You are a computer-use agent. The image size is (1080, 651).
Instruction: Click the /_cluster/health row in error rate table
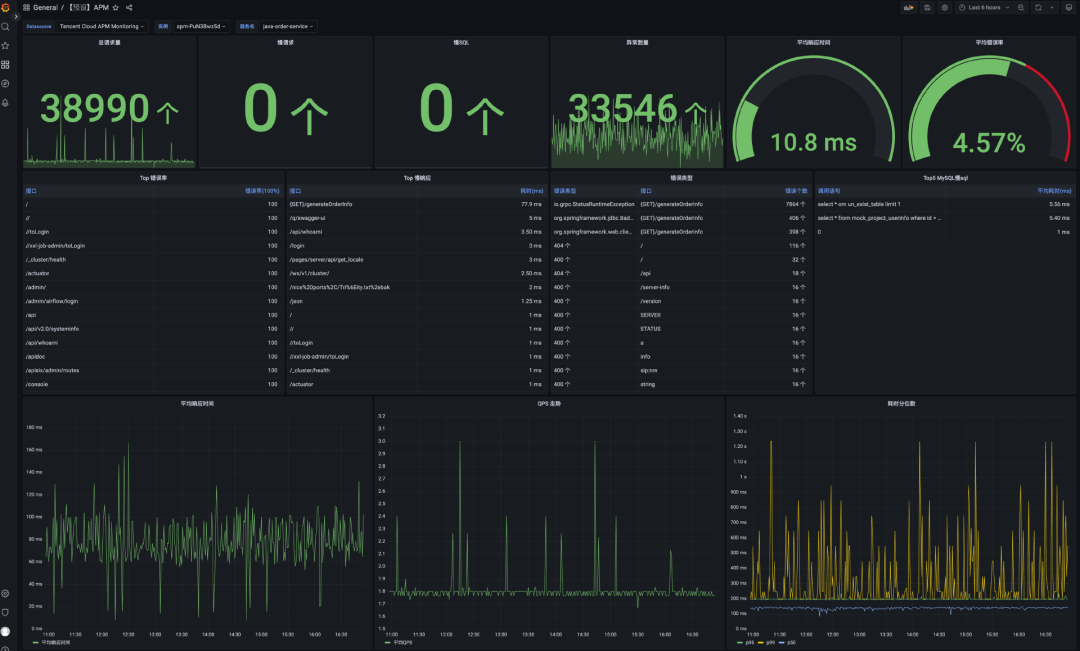click(153, 260)
